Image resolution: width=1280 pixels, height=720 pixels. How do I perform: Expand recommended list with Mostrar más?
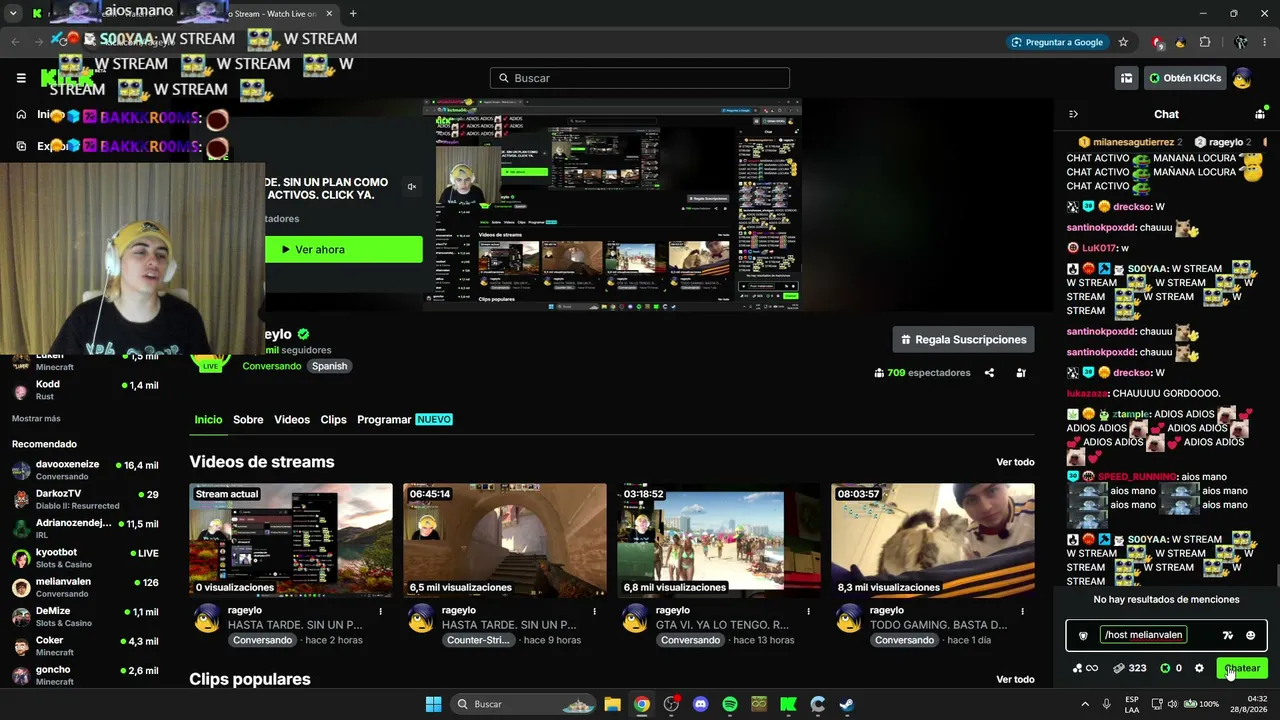36,418
